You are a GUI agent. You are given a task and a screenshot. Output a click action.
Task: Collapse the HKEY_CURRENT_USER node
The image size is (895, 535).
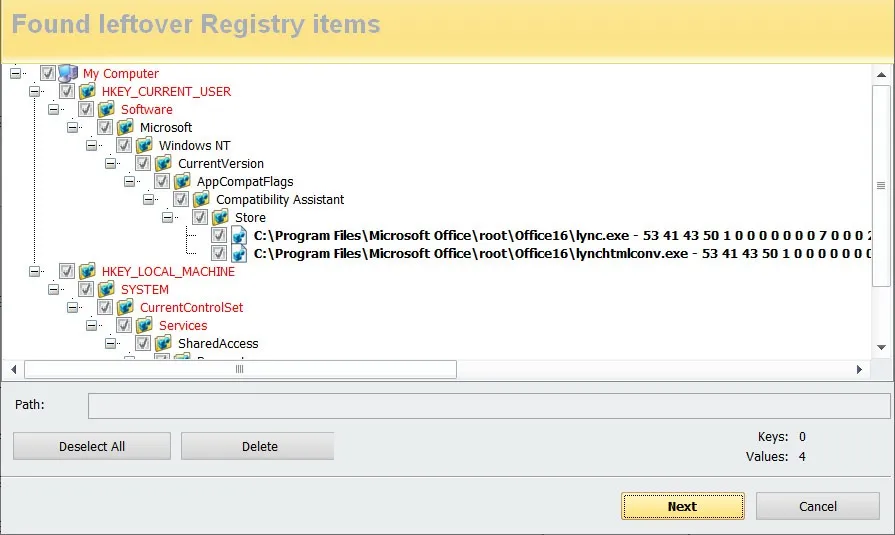[34, 91]
